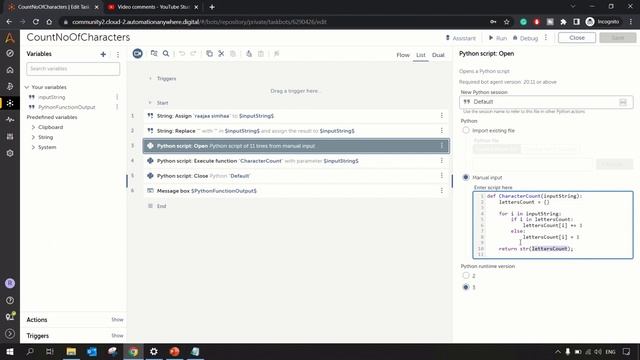The width and height of the screenshot is (640, 360).
Task: Open menu for Python script: Close row
Action: point(442,176)
